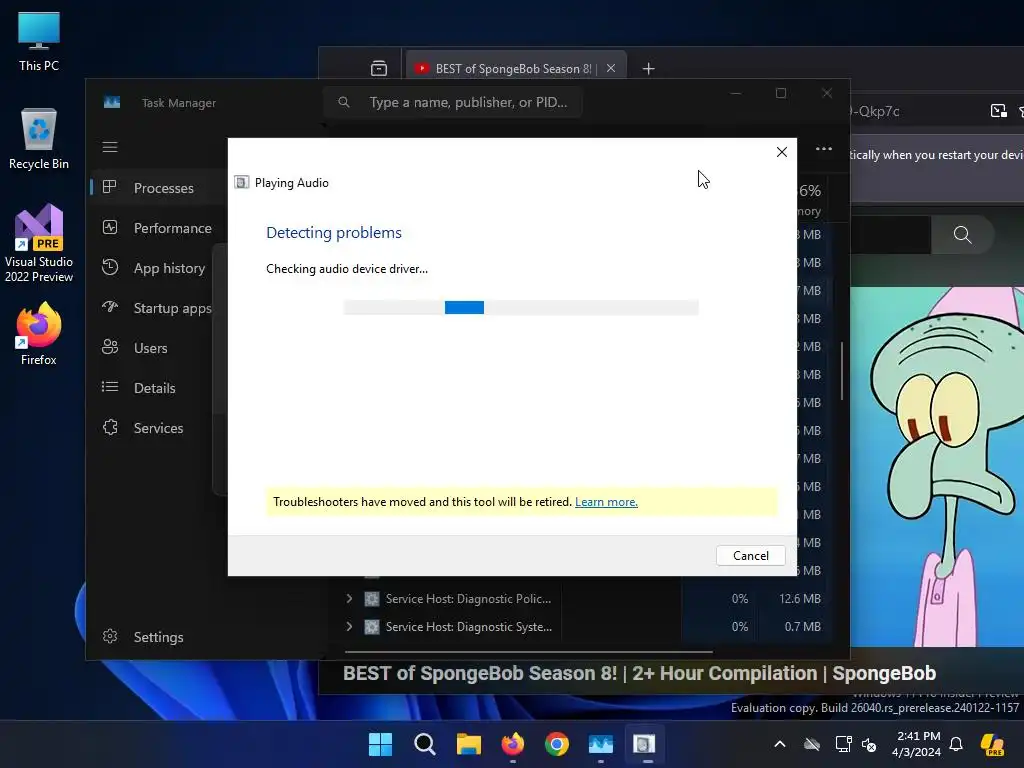
Task: Open This PC desktop icon
Action: coord(39,40)
